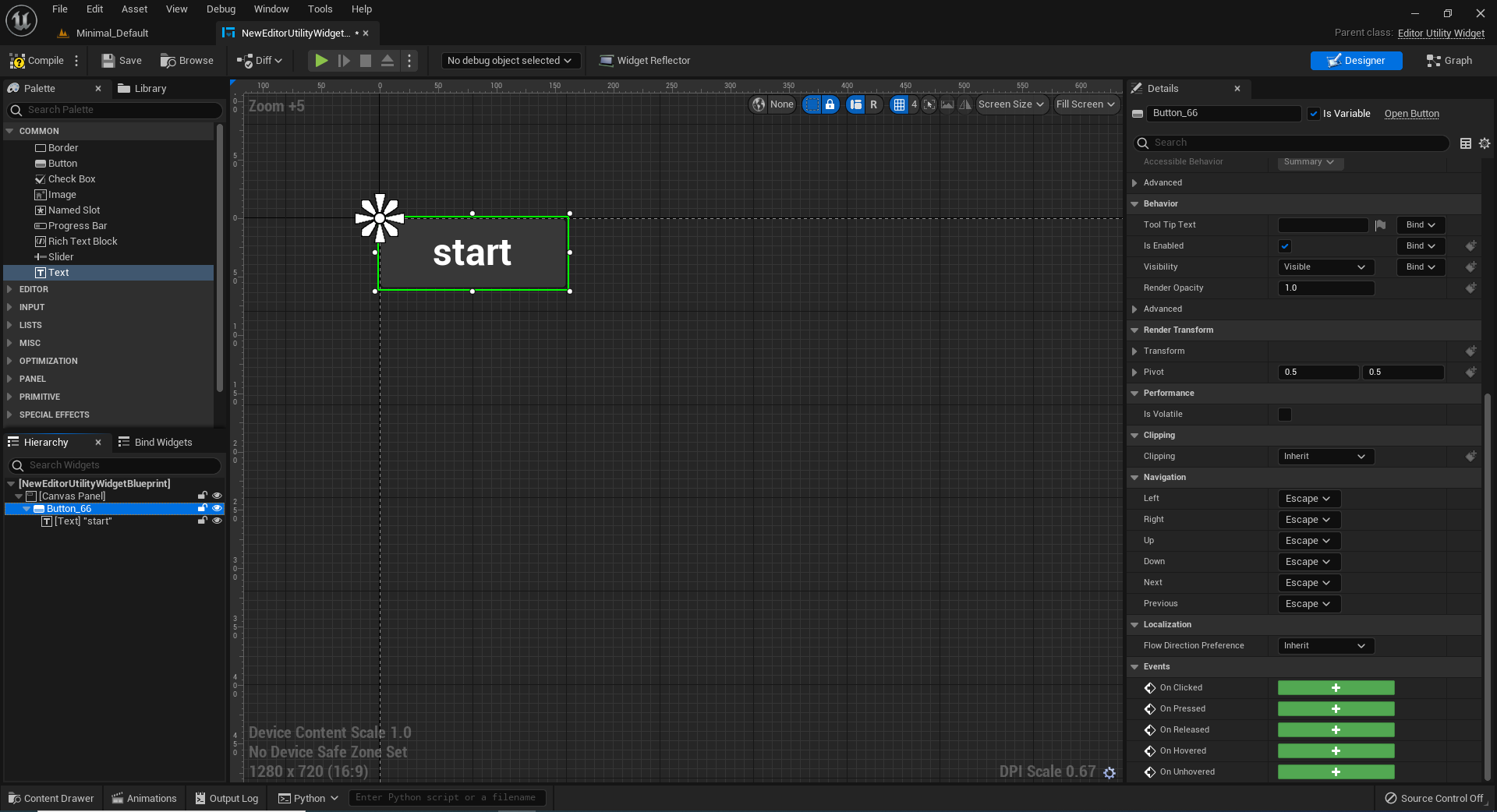Click the lock aspect ratio icon in viewport toolbar
Image resolution: width=1497 pixels, height=812 pixels.
[830, 104]
